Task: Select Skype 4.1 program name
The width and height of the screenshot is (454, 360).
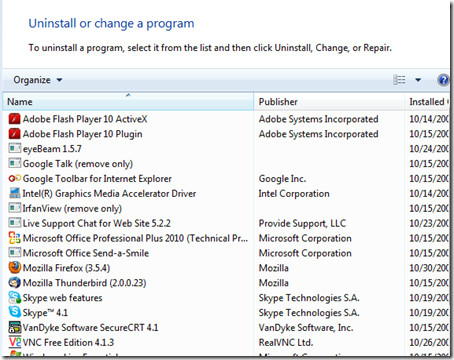Action: point(45,312)
